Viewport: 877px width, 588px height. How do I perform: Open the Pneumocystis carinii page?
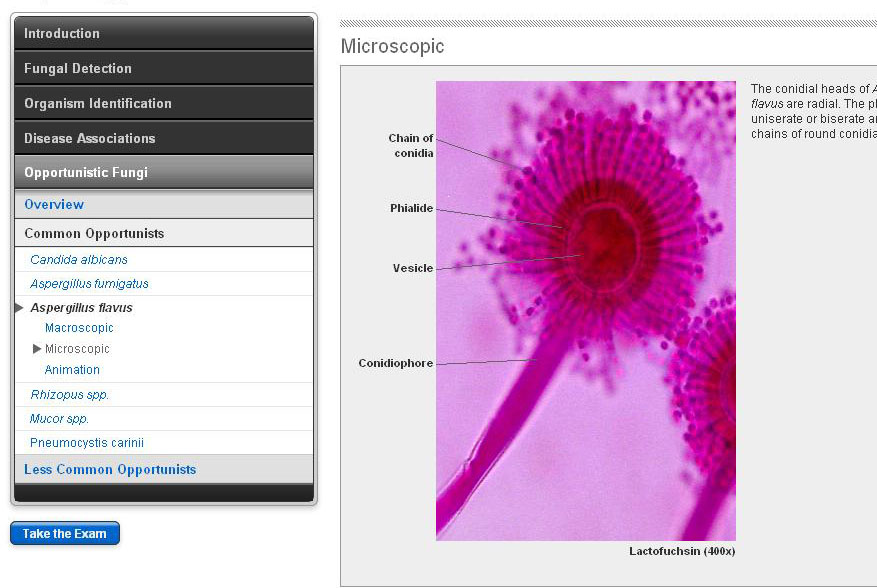[x=87, y=443]
